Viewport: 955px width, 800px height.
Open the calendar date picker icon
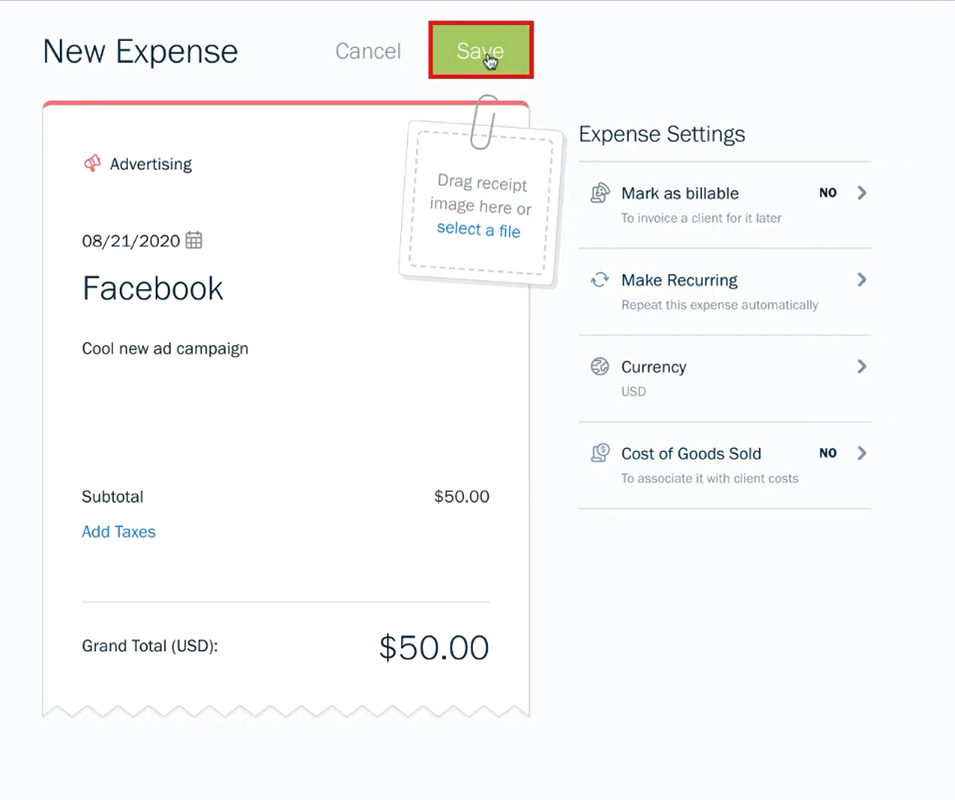pyautogui.click(x=194, y=240)
